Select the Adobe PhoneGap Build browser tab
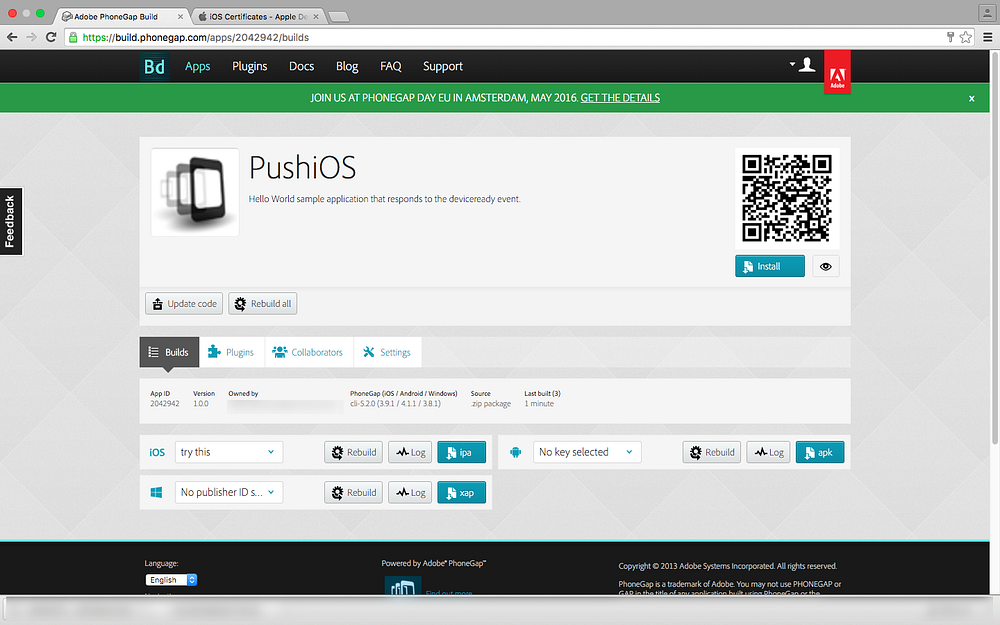 tap(121, 17)
